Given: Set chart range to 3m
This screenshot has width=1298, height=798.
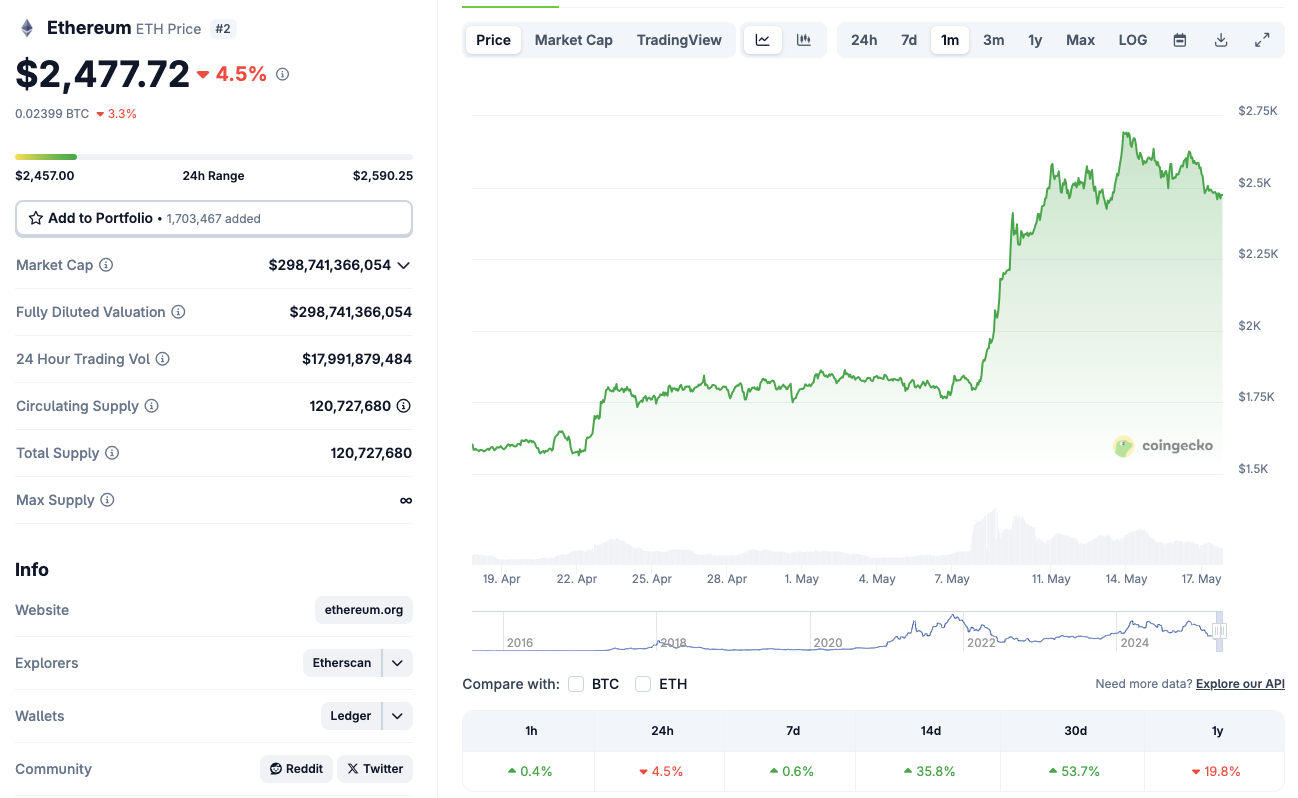Looking at the screenshot, I should [993, 40].
